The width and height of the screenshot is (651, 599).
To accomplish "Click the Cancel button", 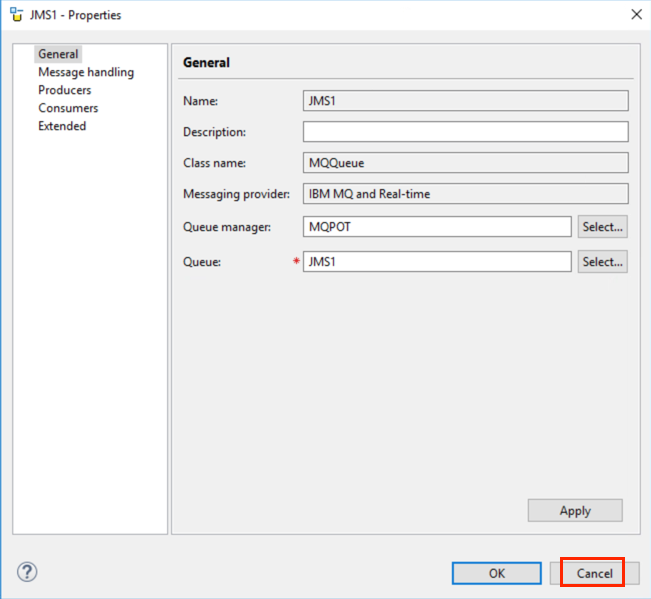I will 595,573.
